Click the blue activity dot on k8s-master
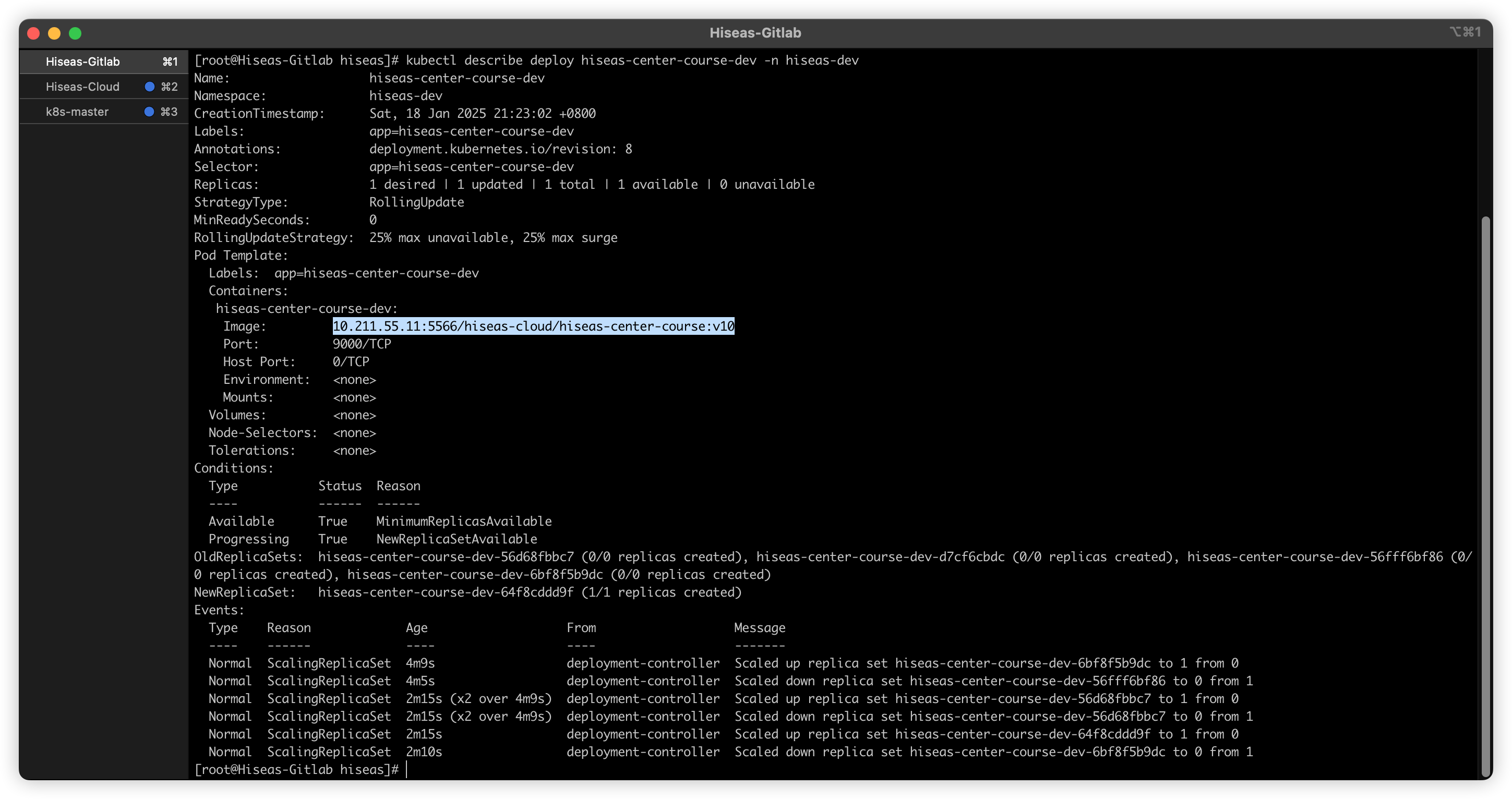 pyautogui.click(x=149, y=112)
